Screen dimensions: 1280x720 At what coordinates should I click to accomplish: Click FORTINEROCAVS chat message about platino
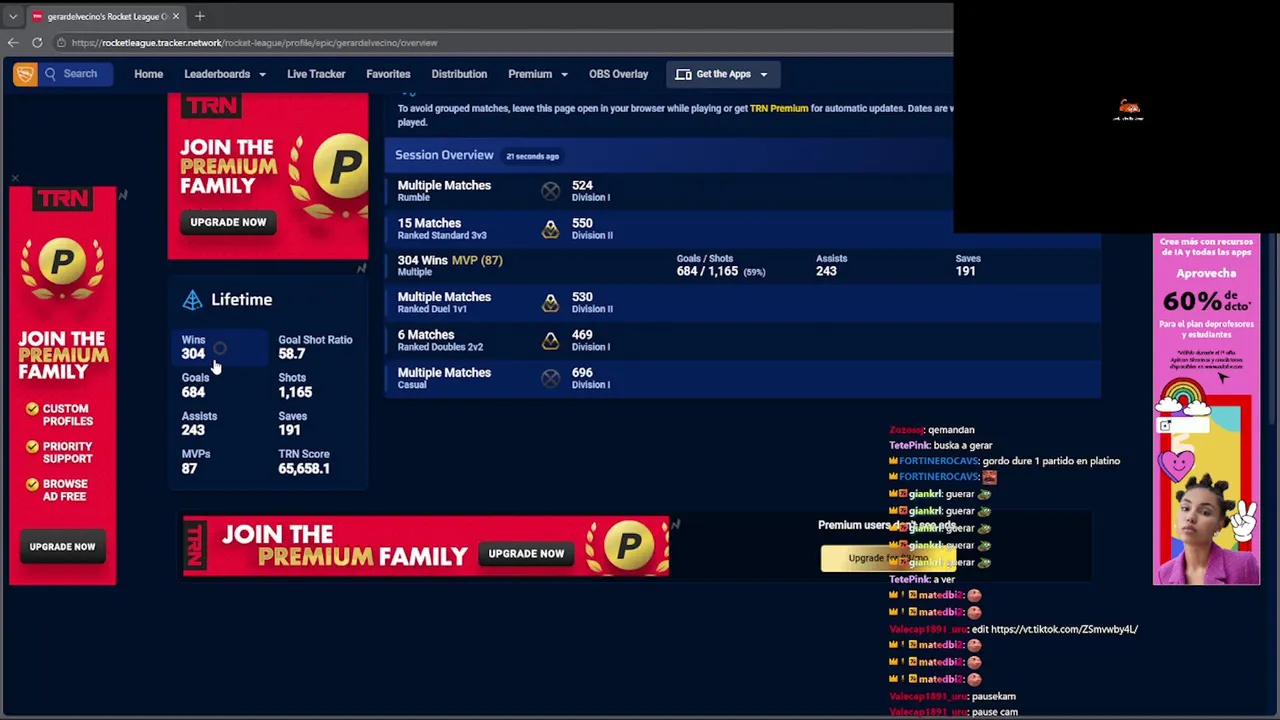click(x=1005, y=461)
